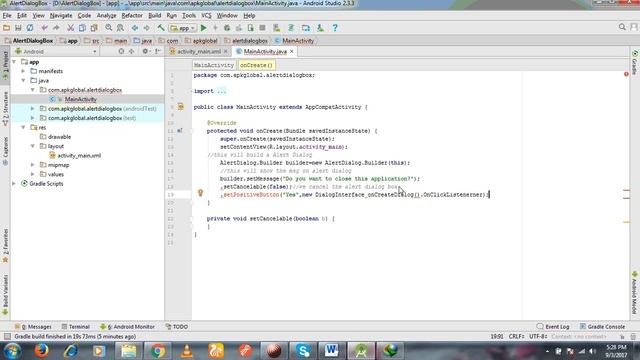Open the Refactor menu
640x360 pixels.
pyautogui.click(x=132, y=16)
